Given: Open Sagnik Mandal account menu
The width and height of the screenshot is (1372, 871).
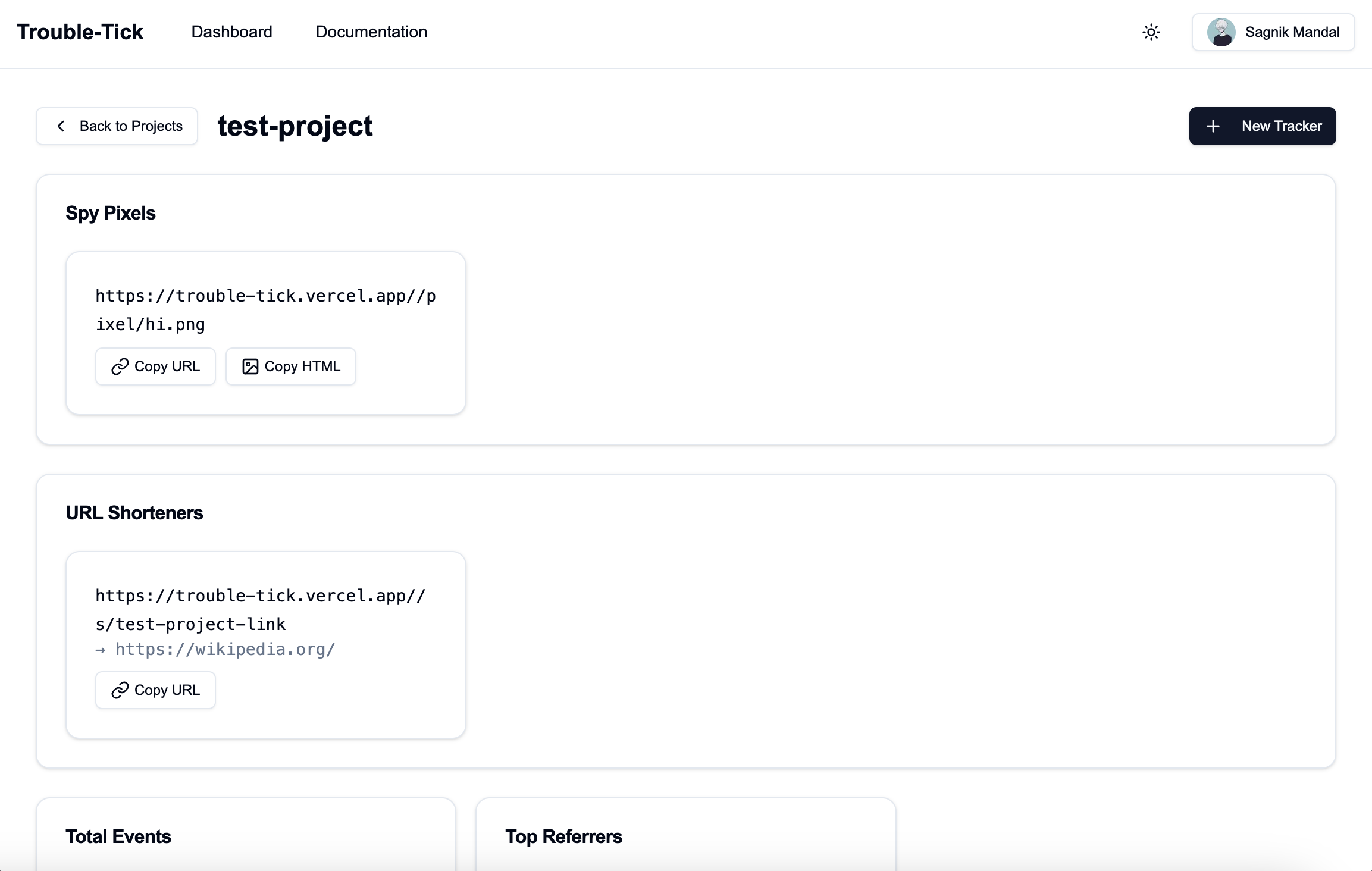Looking at the screenshot, I should tap(1273, 32).
